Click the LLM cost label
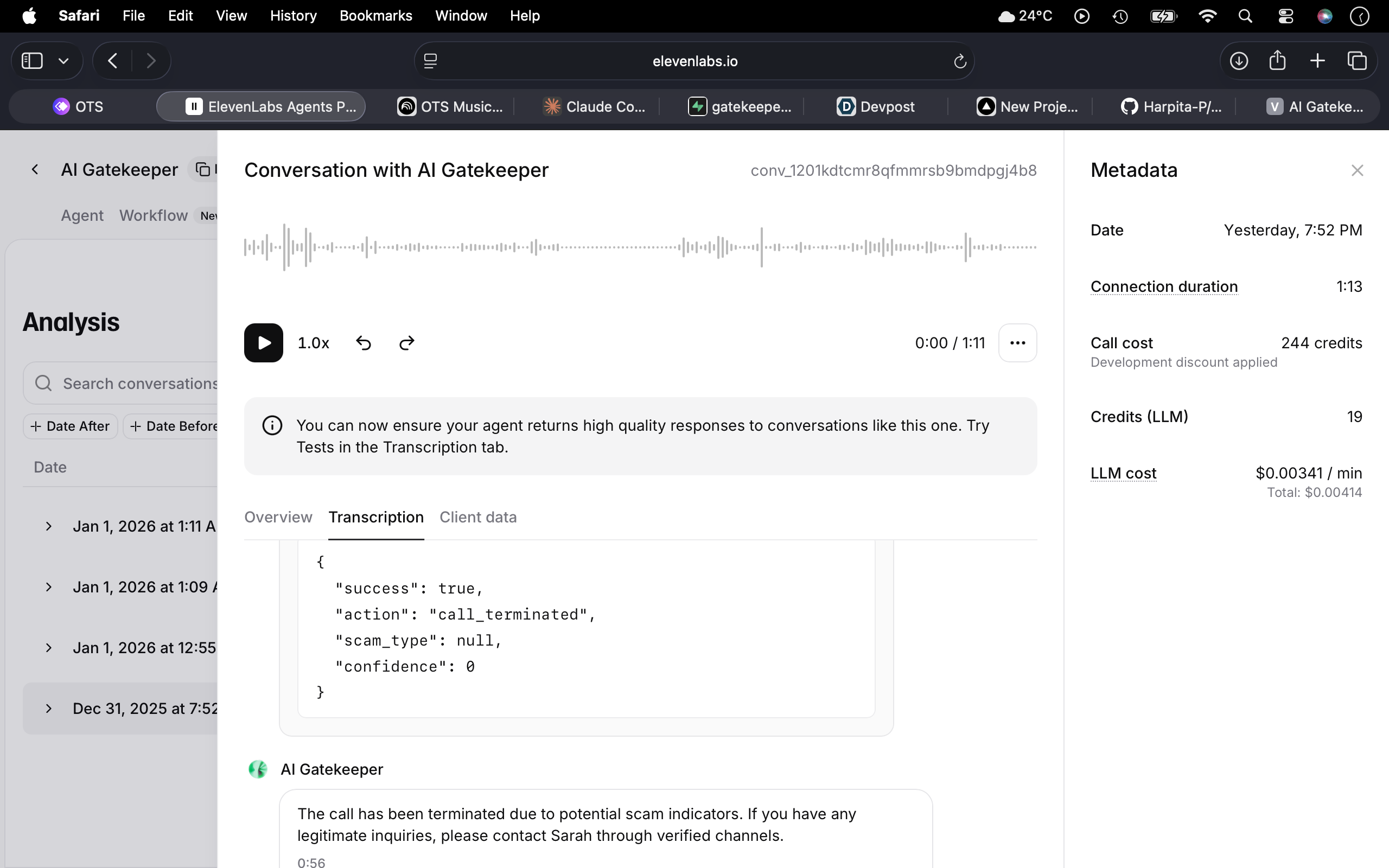 pos(1123,473)
